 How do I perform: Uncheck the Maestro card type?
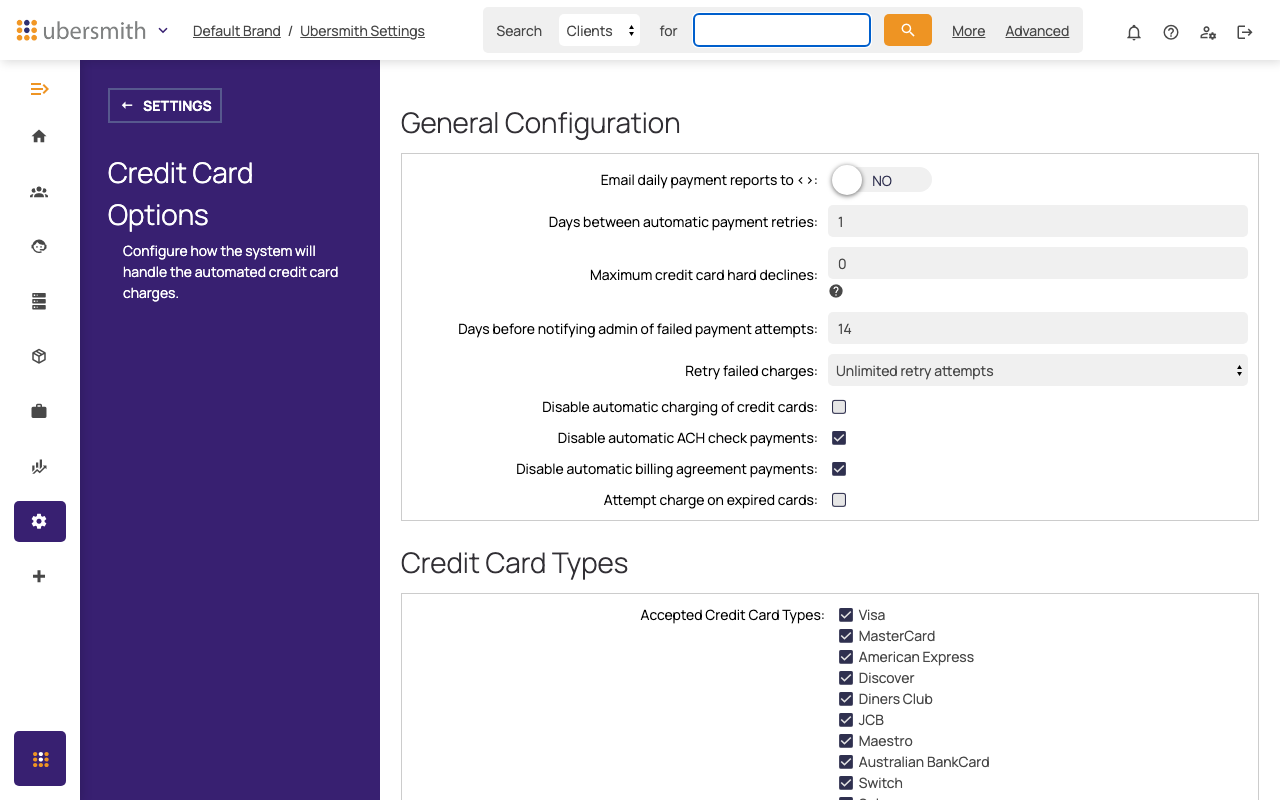(x=846, y=741)
